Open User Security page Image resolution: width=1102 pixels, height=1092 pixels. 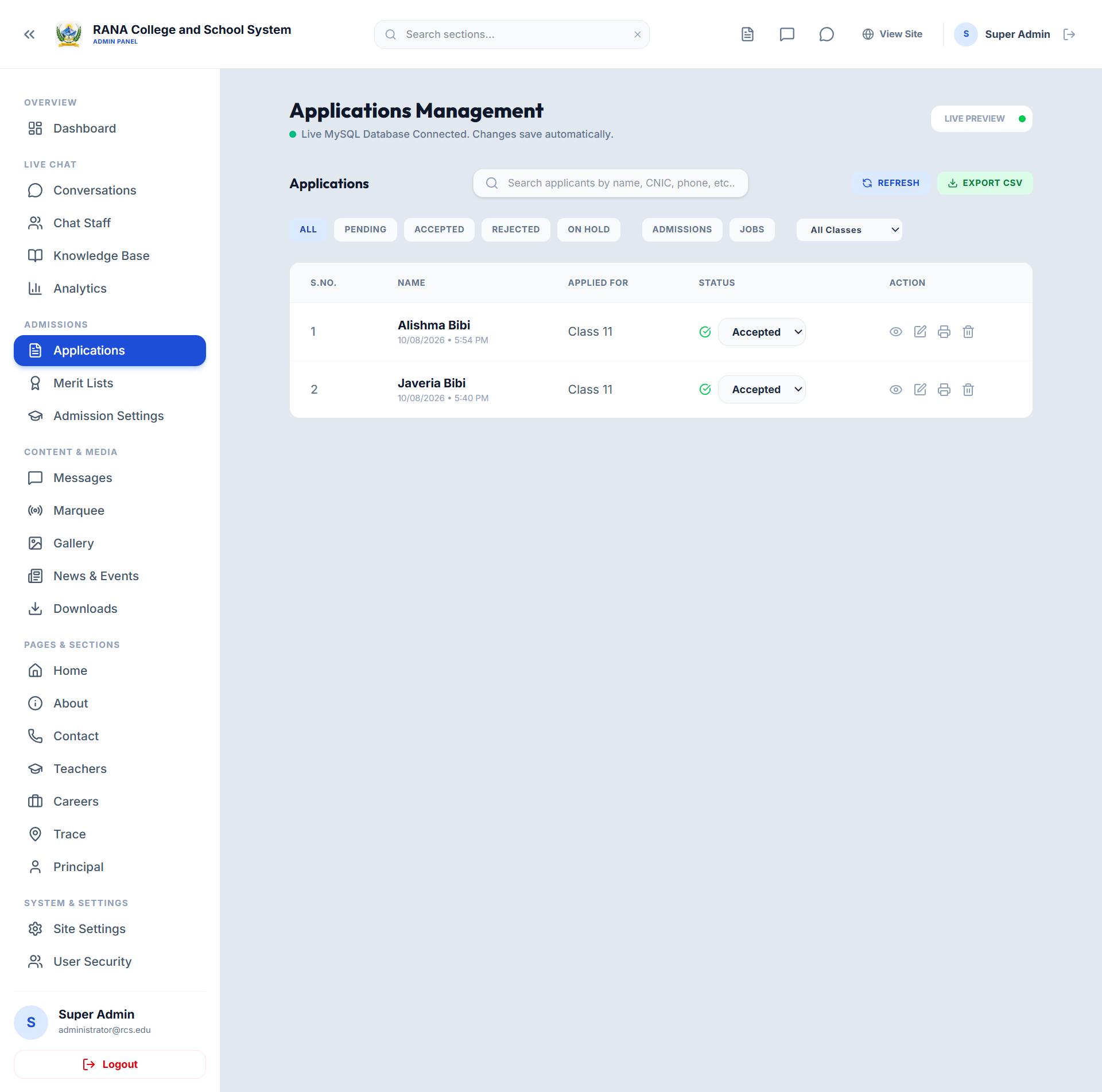coord(110,962)
